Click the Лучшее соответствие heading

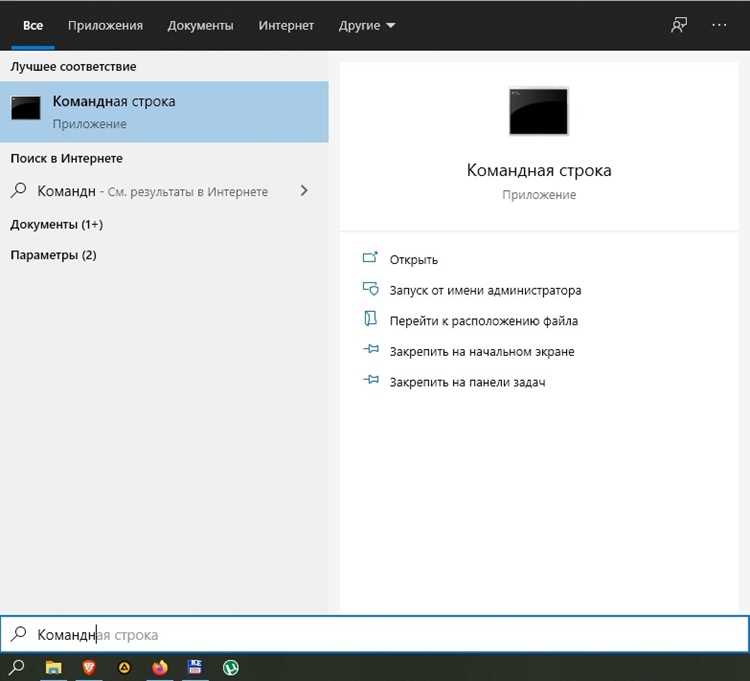point(73,66)
